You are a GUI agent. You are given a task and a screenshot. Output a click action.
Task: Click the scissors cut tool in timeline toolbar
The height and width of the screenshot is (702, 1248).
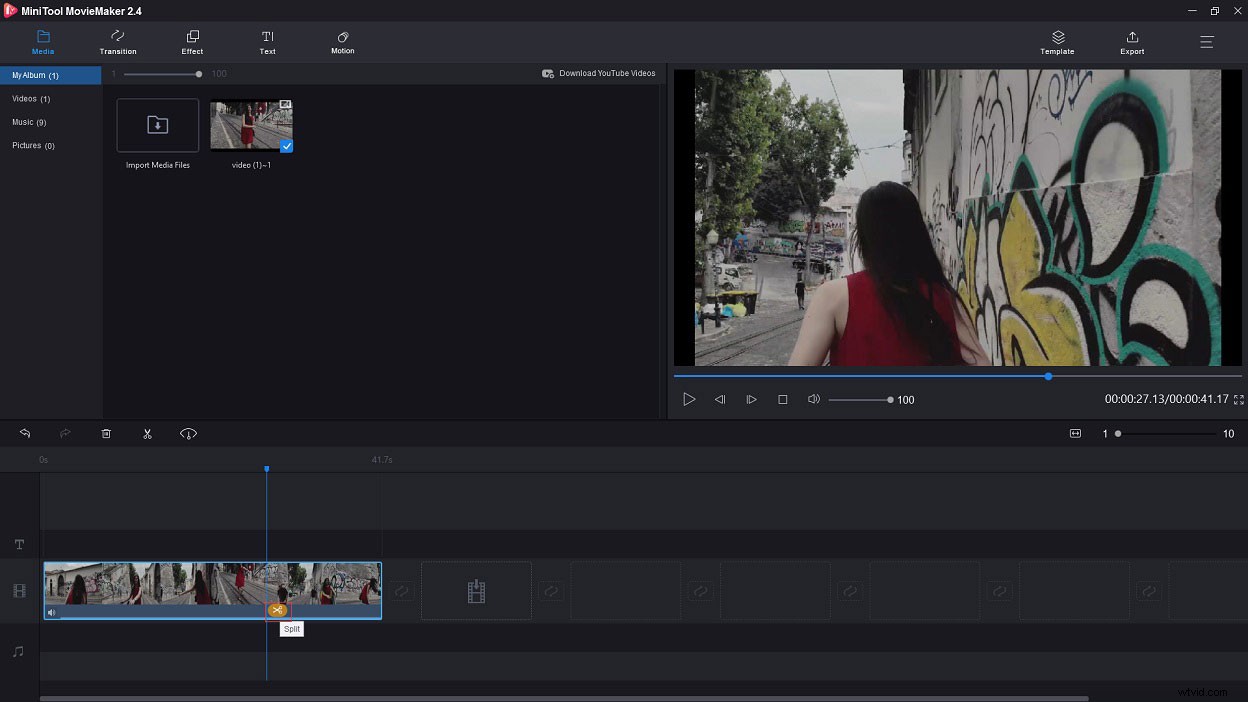pyautogui.click(x=147, y=434)
